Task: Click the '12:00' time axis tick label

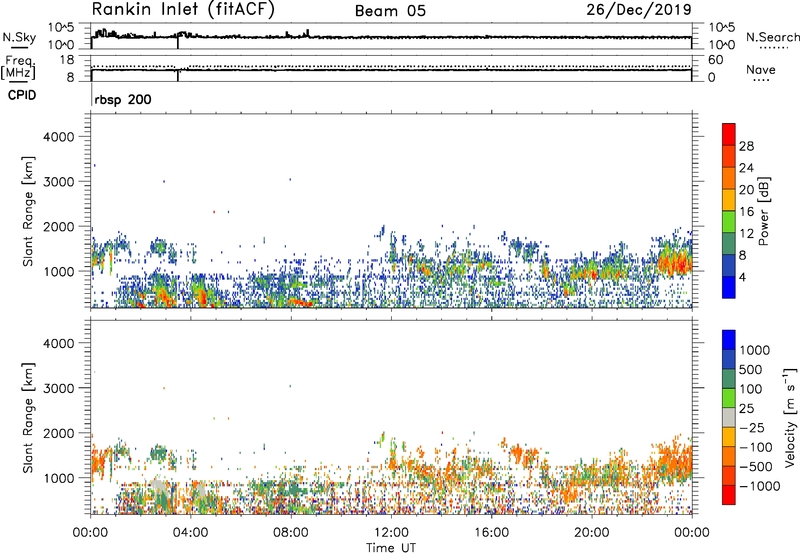Action: coord(391,533)
